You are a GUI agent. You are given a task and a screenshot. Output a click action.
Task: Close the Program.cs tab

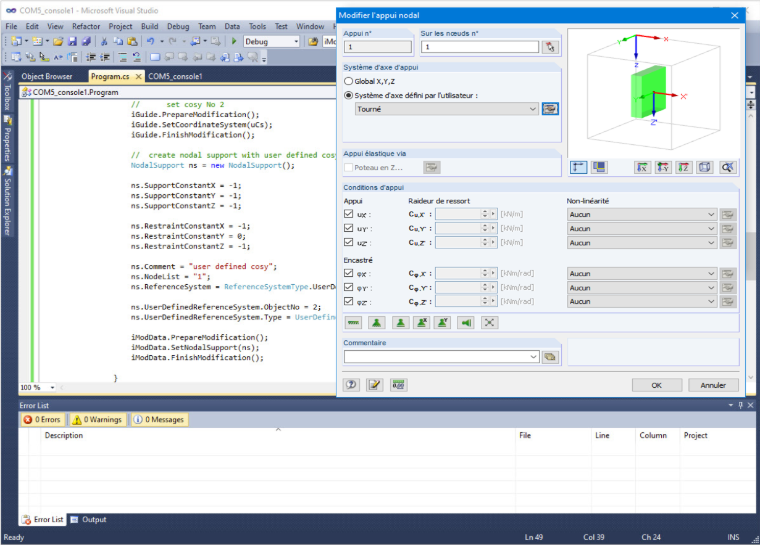[x=139, y=77]
